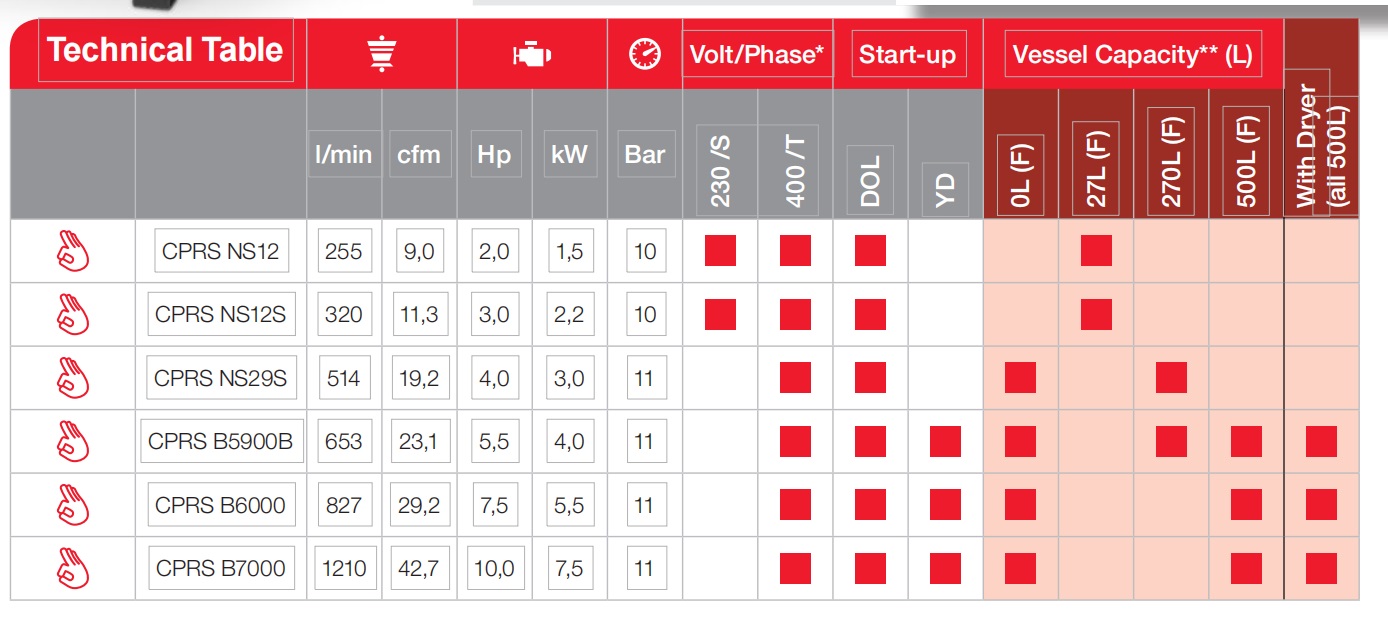Click the Volt/Phase* header label
Viewport: 1388px width, 617px height.
pos(757,55)
